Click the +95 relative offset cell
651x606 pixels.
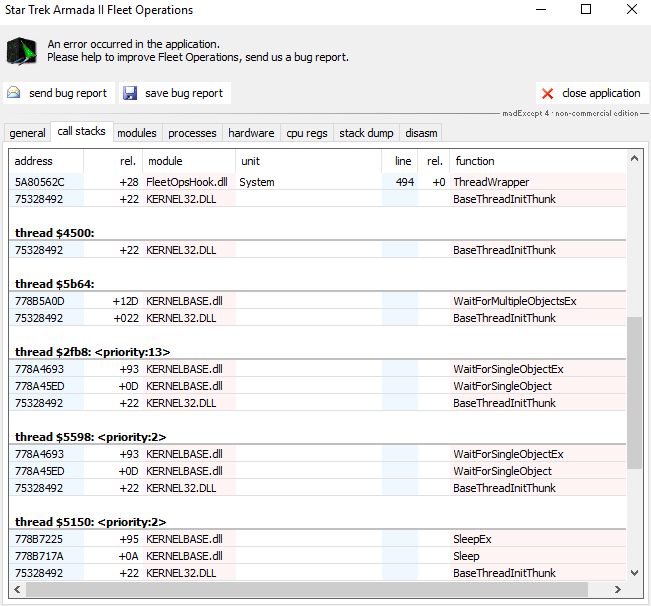[x=113, y=539]
